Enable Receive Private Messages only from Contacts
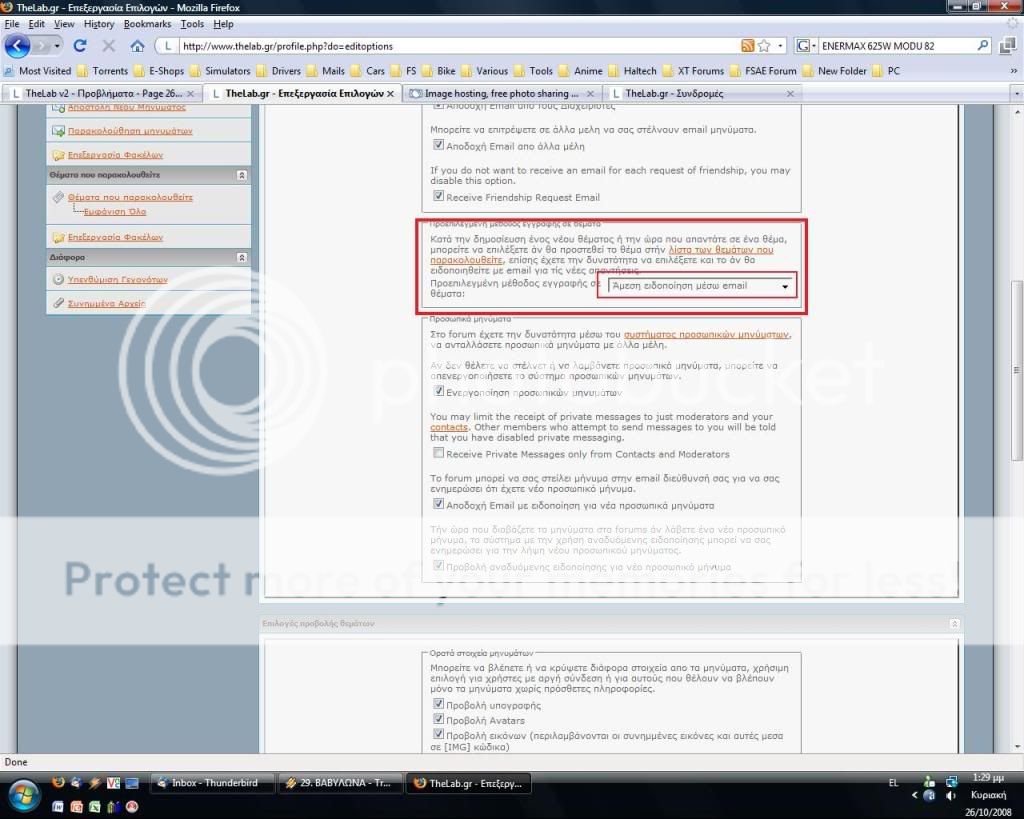1024x819 pixels. tap(438, 453)
